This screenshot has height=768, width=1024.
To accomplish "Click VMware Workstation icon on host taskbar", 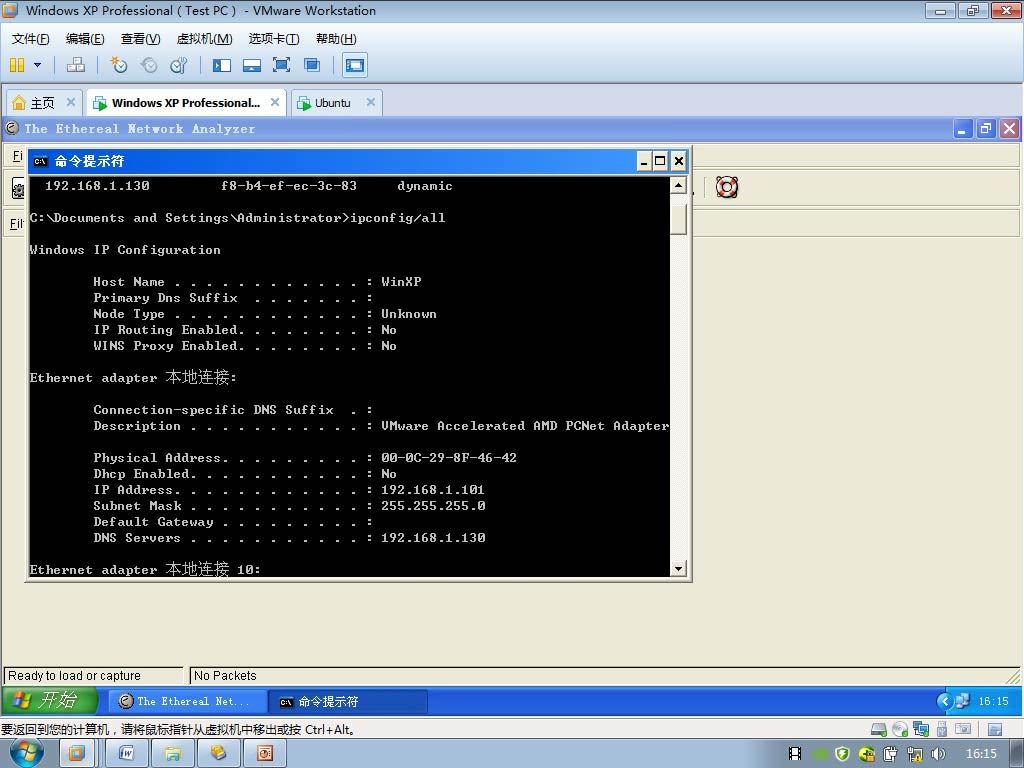I will pos(76,754).
